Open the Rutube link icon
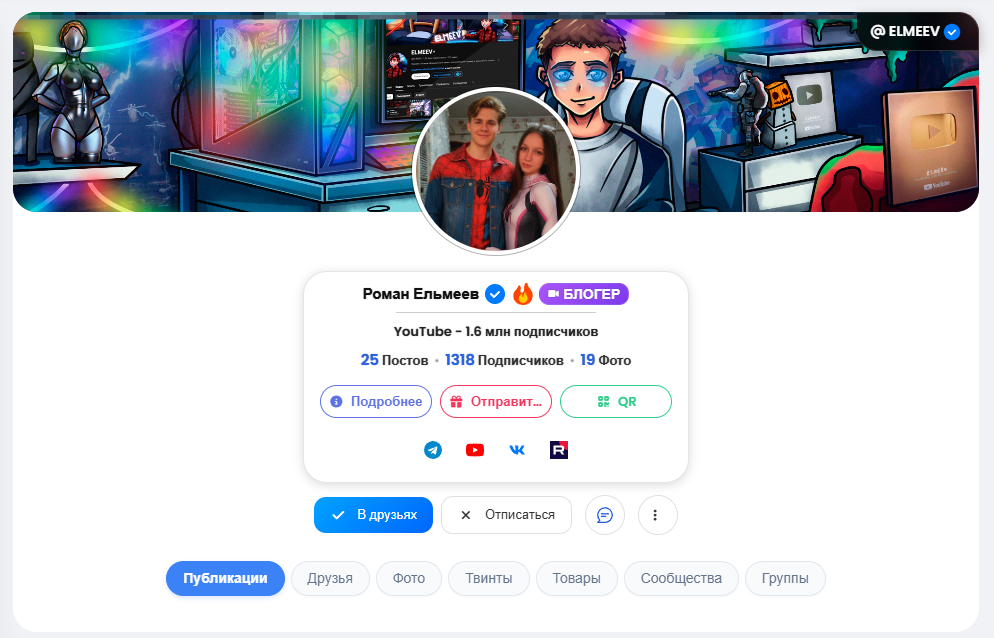 tap(559, 450)
